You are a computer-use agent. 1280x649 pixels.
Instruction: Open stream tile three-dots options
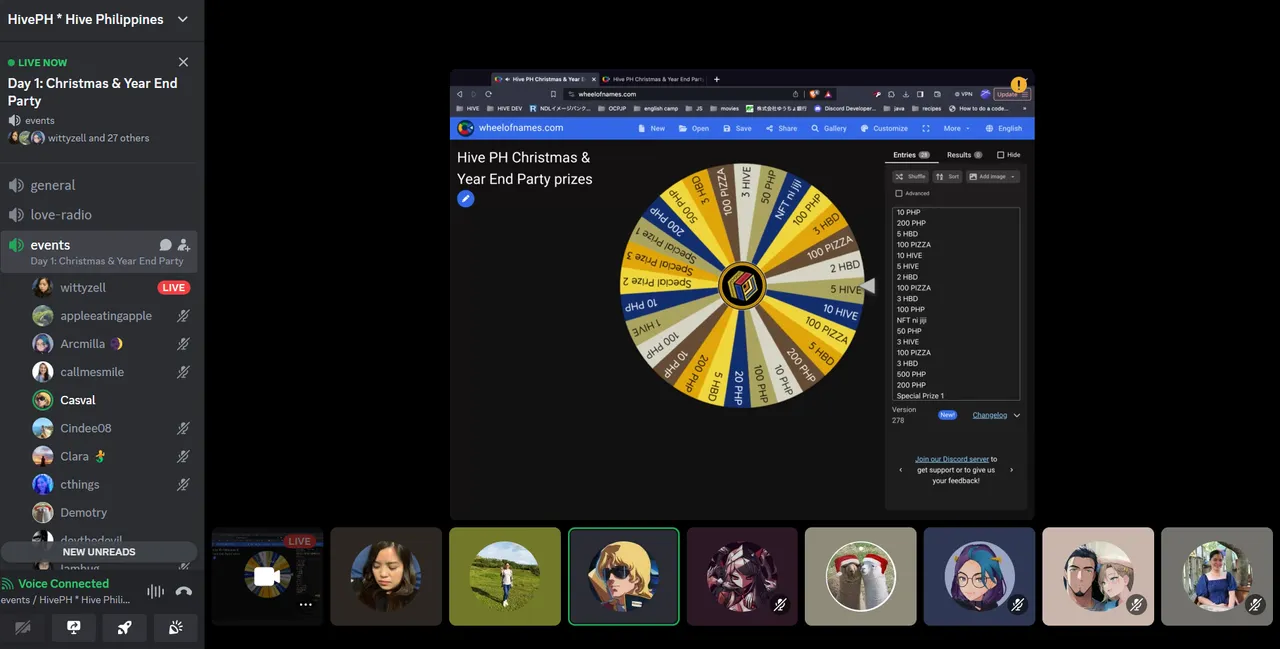coord(306,605)
